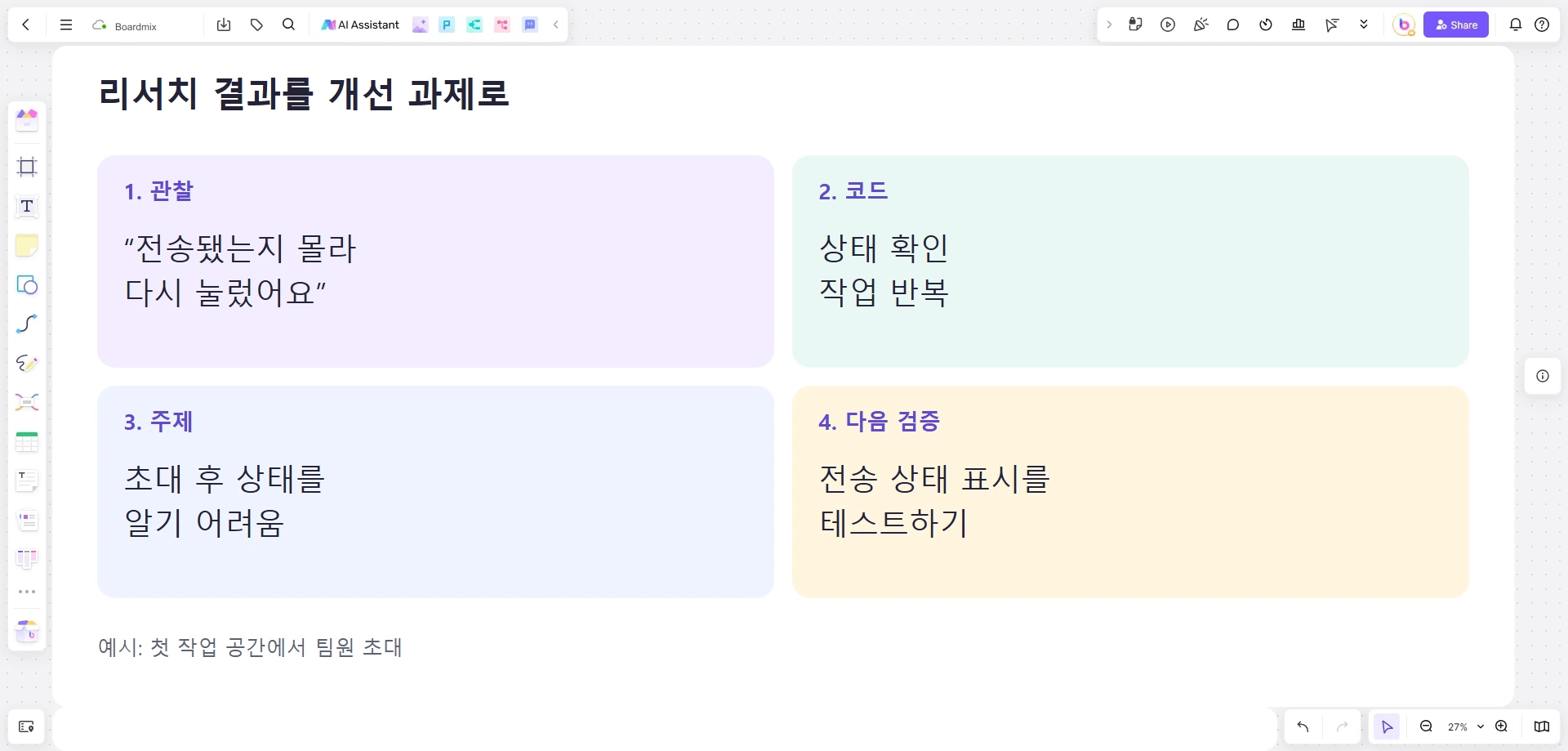Select the Frame tool

(x=27, y=167)
